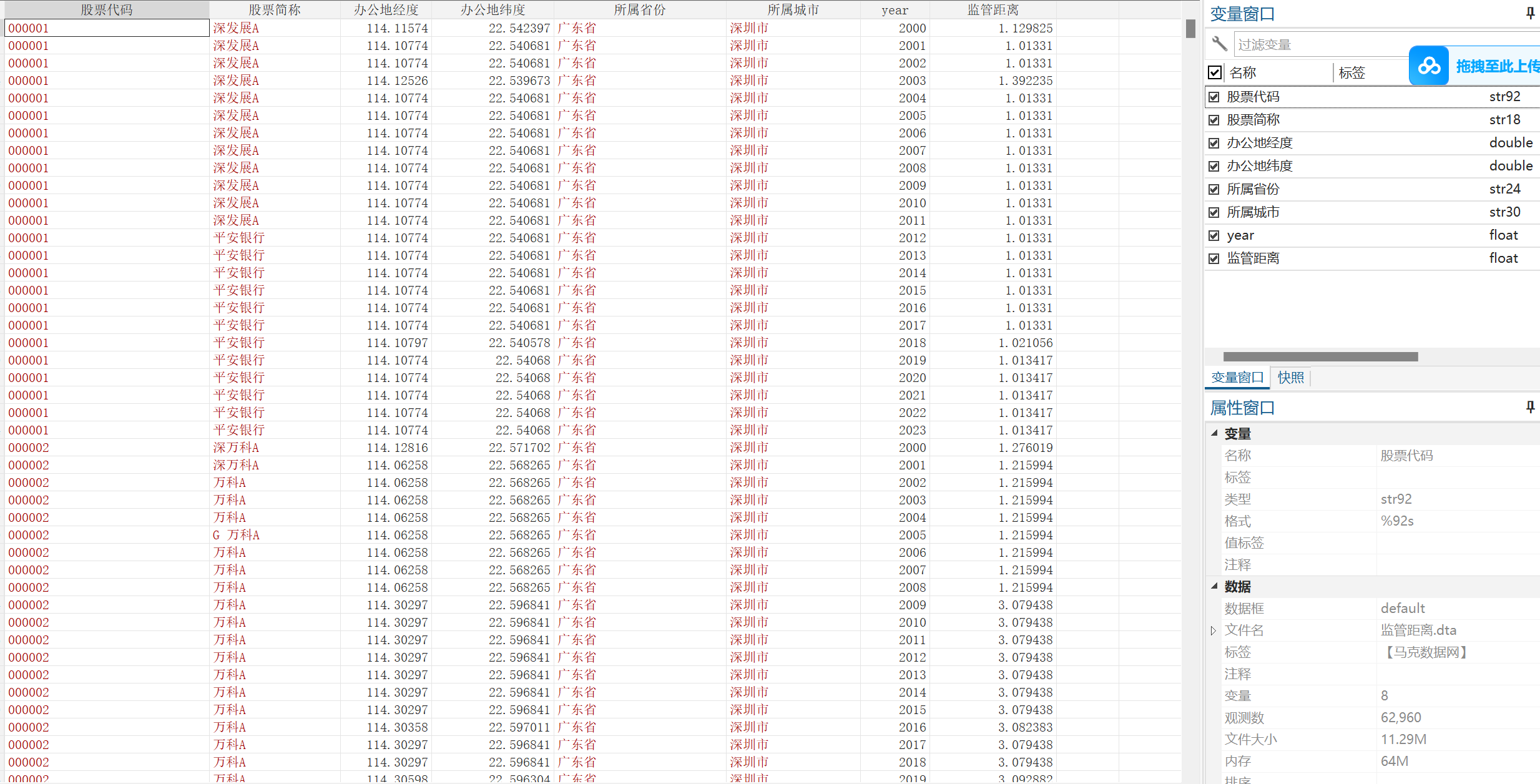Click the variables list horizontal scrollbar

coord(1320,356)
